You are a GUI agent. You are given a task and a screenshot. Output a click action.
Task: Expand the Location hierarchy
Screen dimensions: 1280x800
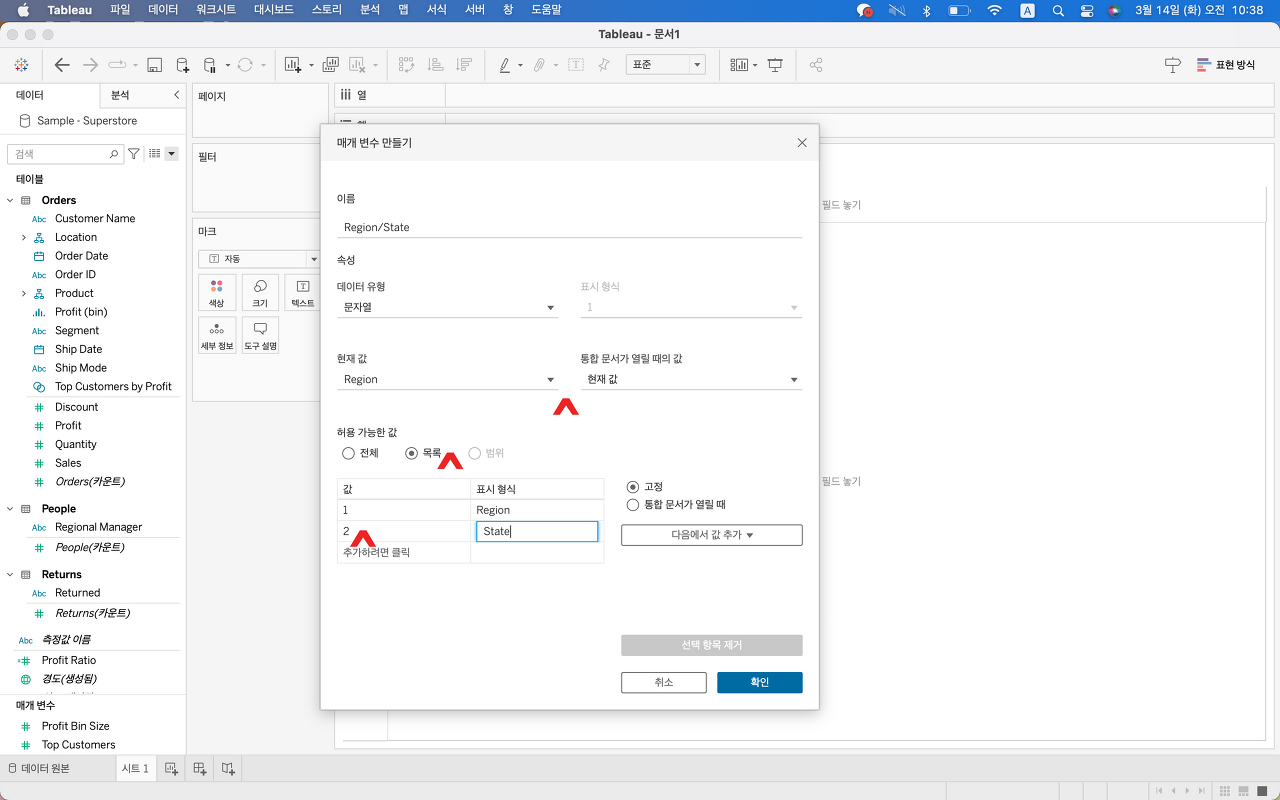23,237
